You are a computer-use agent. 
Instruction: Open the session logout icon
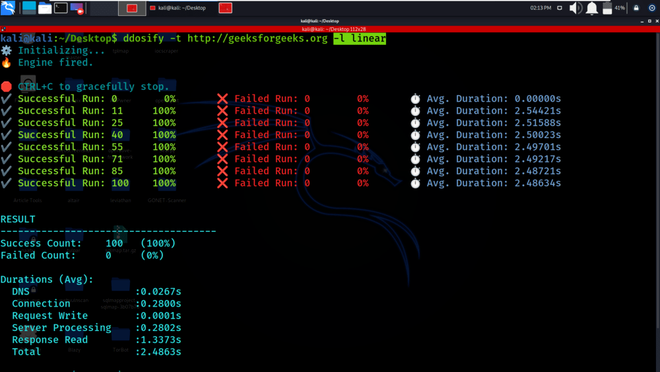point(652,8)
